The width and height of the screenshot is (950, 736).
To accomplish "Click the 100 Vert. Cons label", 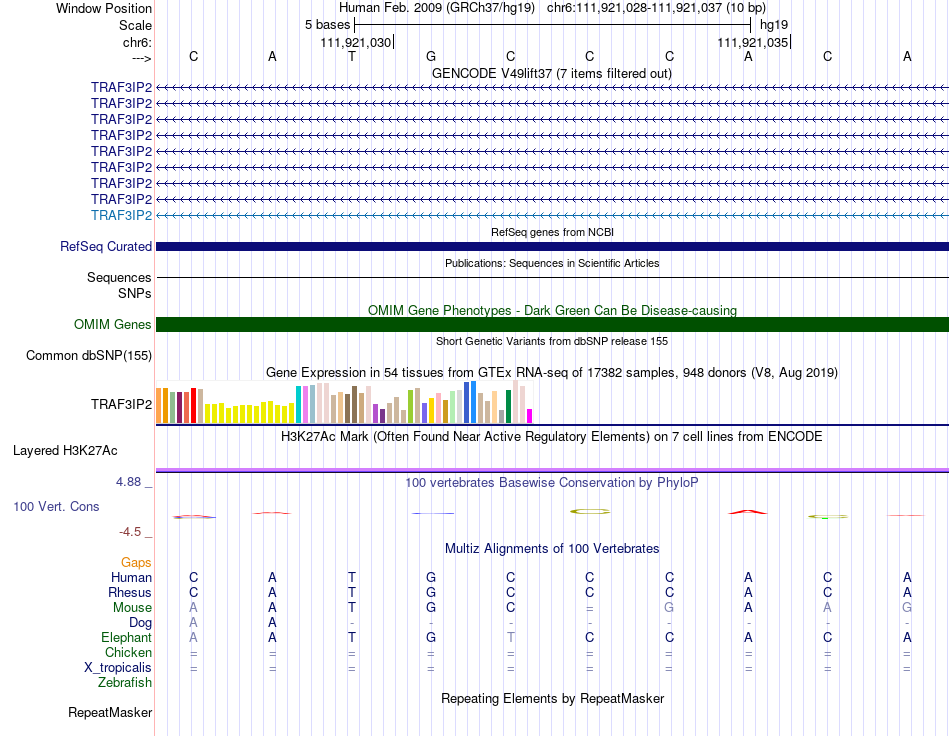I will (x=56, y=506).
